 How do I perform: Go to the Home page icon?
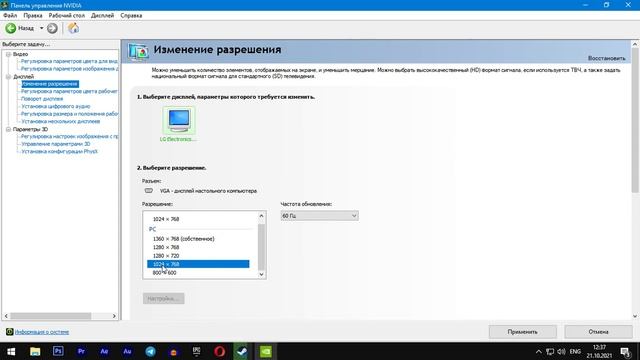[73, 28]
